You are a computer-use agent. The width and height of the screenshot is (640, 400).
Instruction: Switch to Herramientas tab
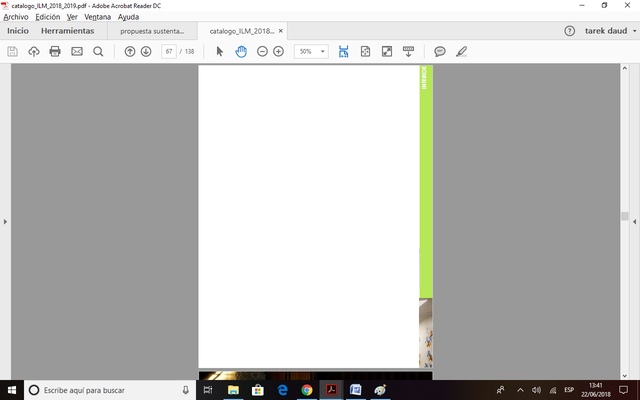[x=68, y=31]
